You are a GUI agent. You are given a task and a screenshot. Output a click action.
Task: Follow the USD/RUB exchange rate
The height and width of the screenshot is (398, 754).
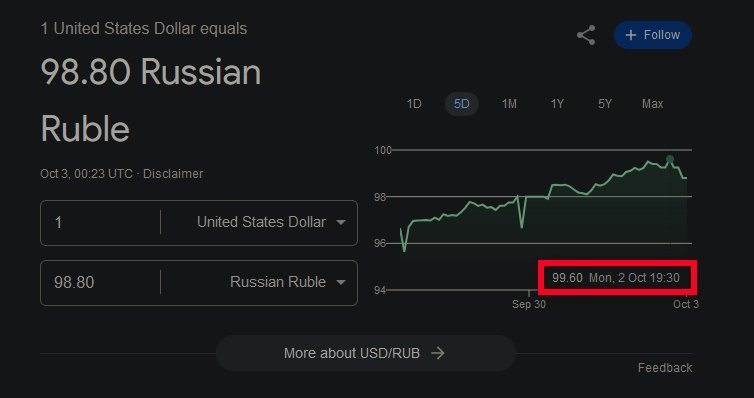653,35
